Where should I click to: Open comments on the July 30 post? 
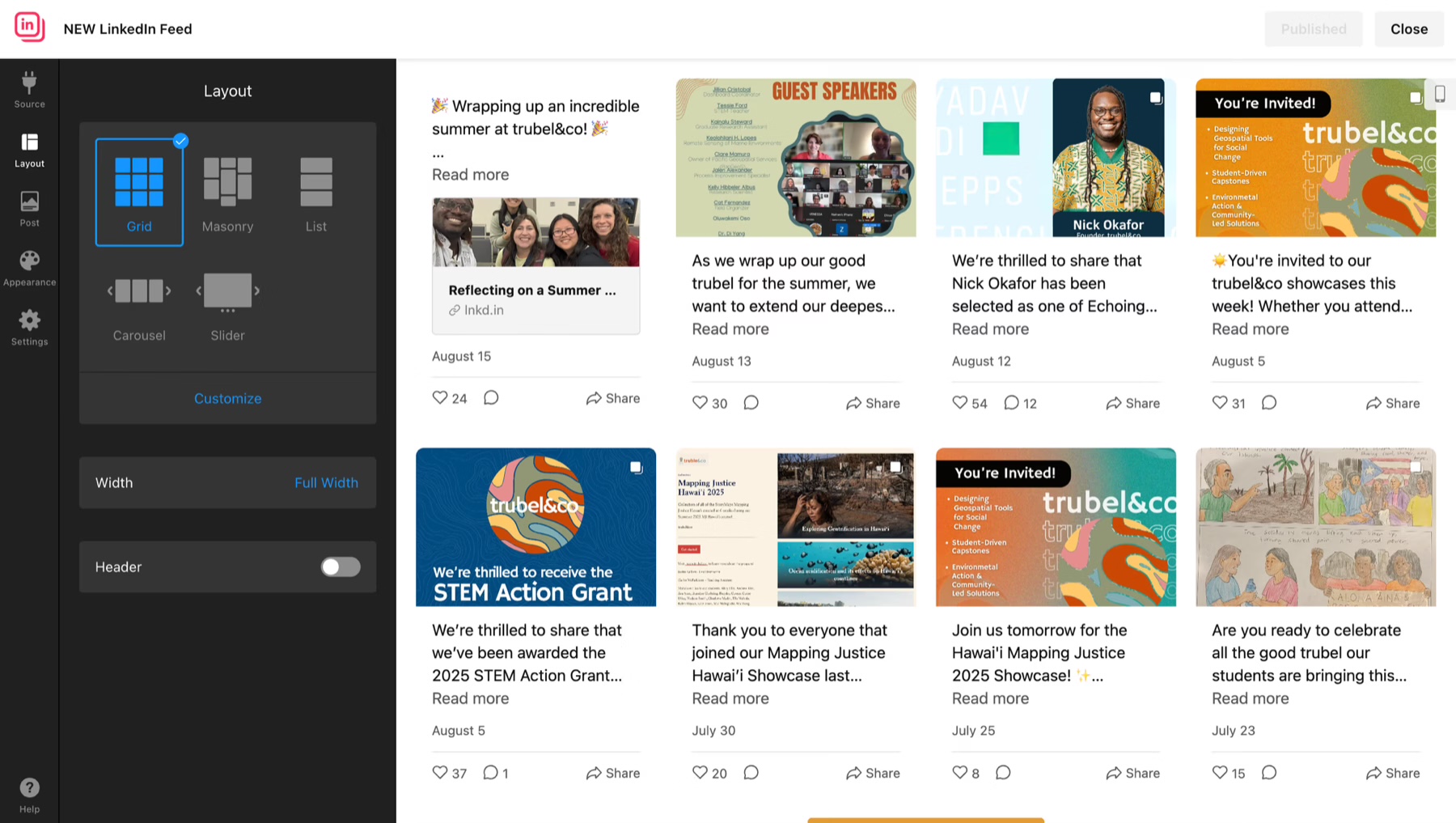click(x=751, y=772)
